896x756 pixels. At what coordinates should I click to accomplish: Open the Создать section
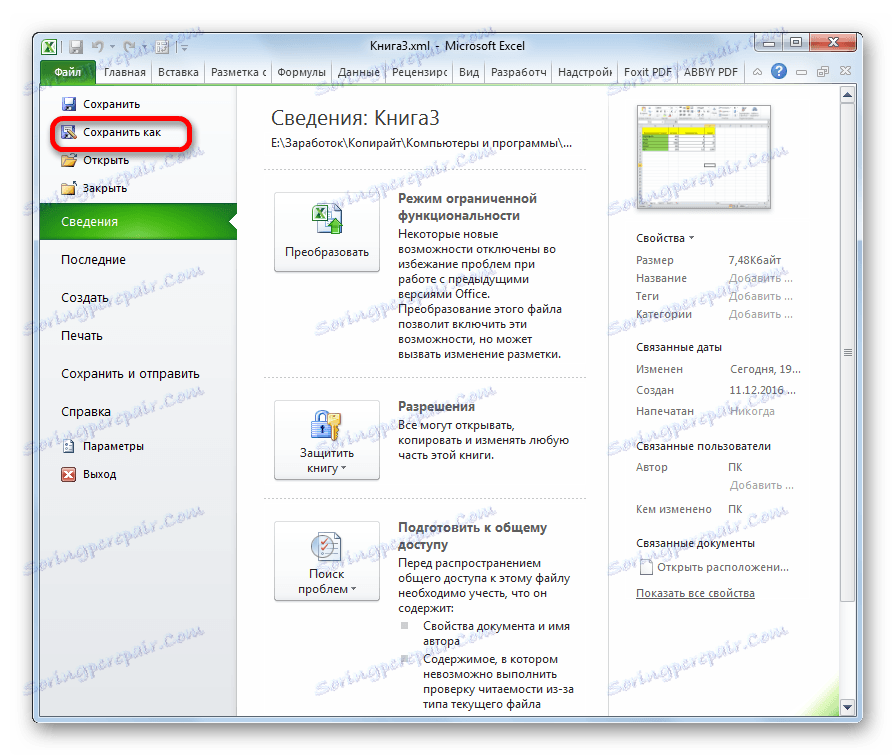tap(85, 298)
